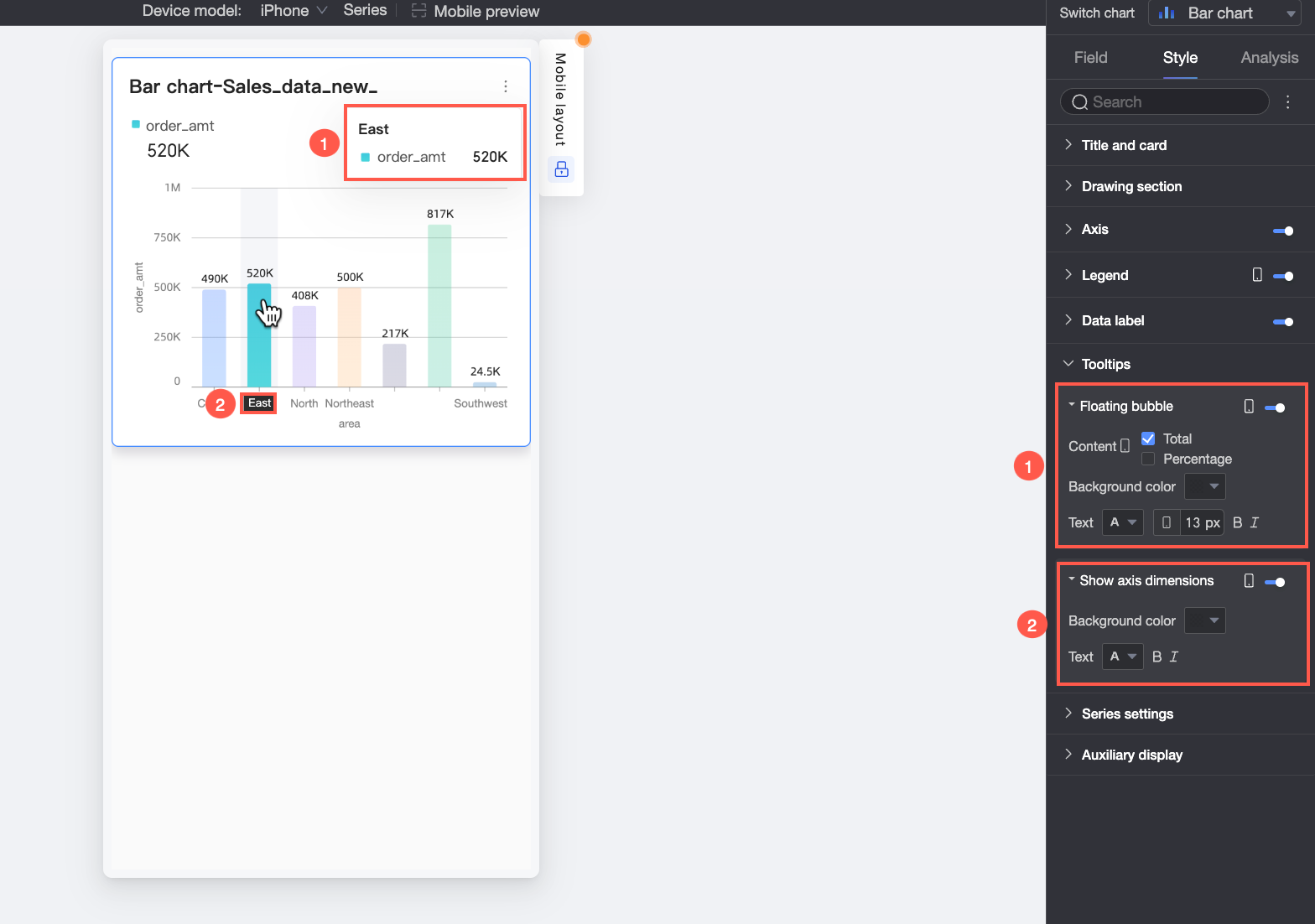This screenshot has height=924, width=1315.
Task: Open the Device model iPhone dropdown
Action: 294,11
